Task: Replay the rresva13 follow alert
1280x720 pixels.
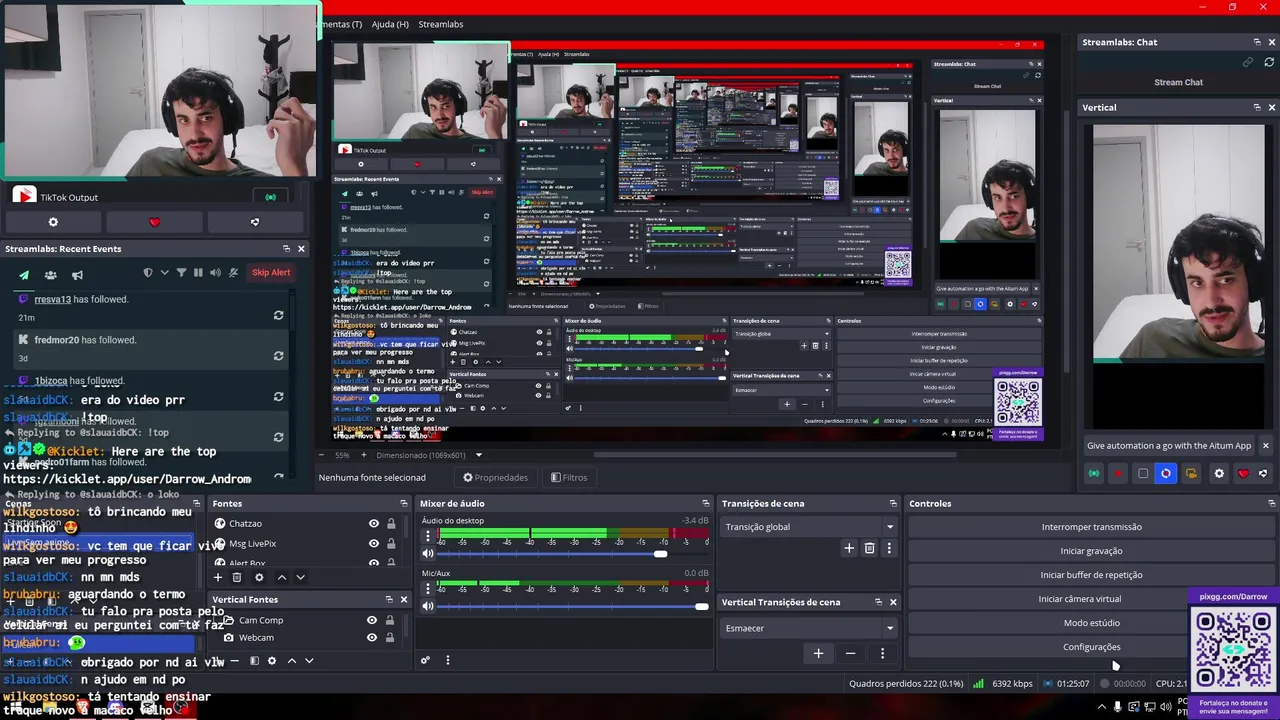Action: tap(278, 316)
